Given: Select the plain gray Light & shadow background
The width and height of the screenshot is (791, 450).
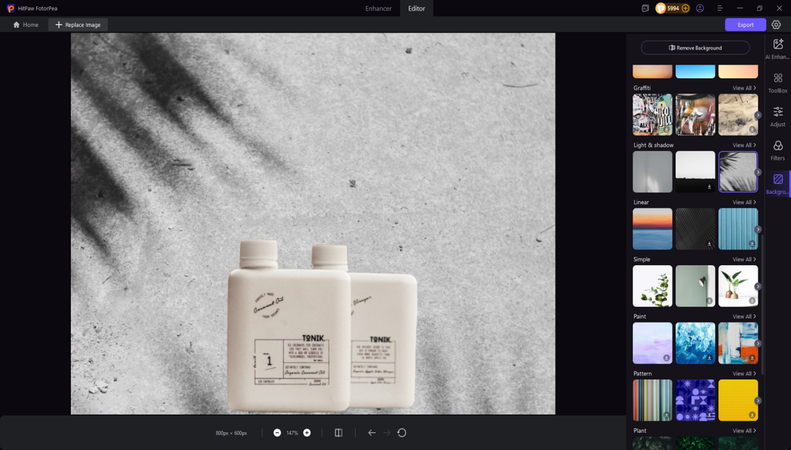Looking at the screenshot, I should coord(652,172).
